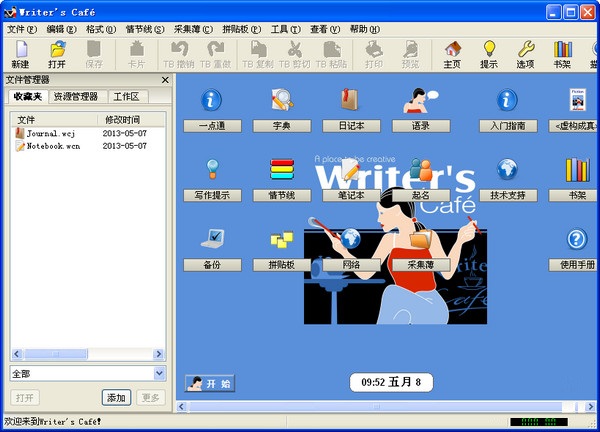This screenshot has height=432, width=600.
Task: Open the 工具 menu
Action: point(285,29)
